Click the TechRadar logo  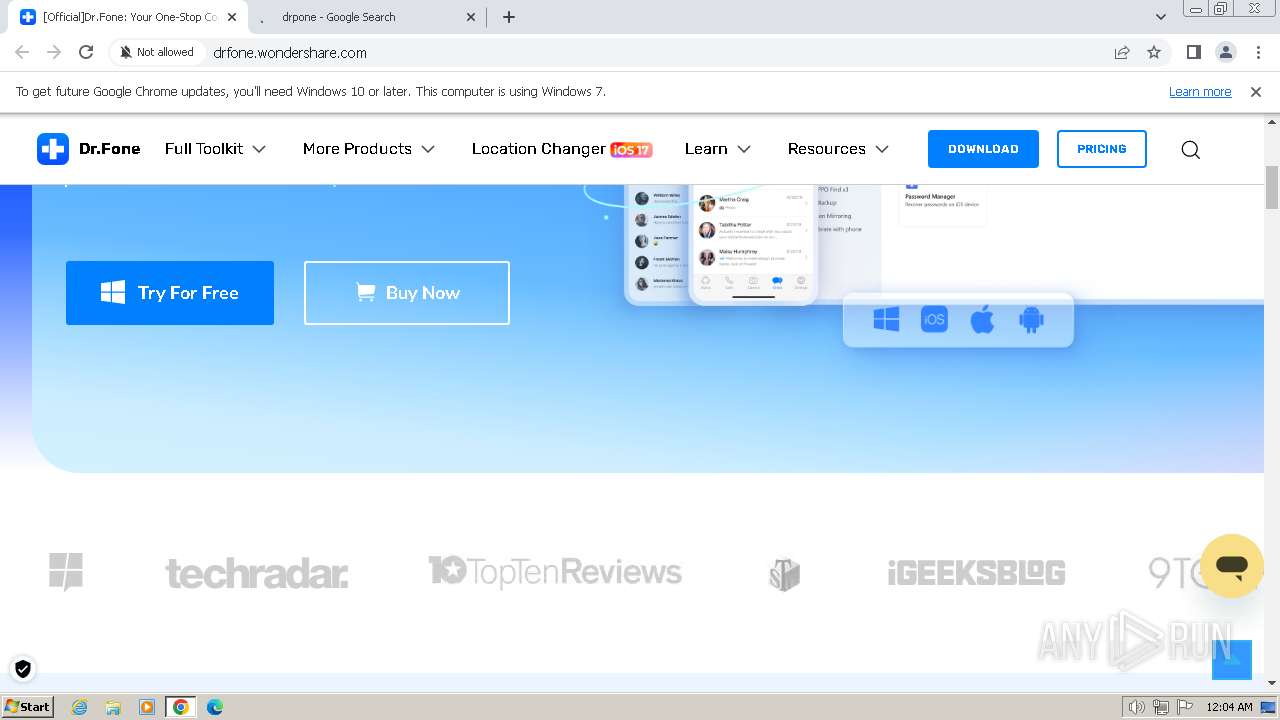tap(257, 573)
